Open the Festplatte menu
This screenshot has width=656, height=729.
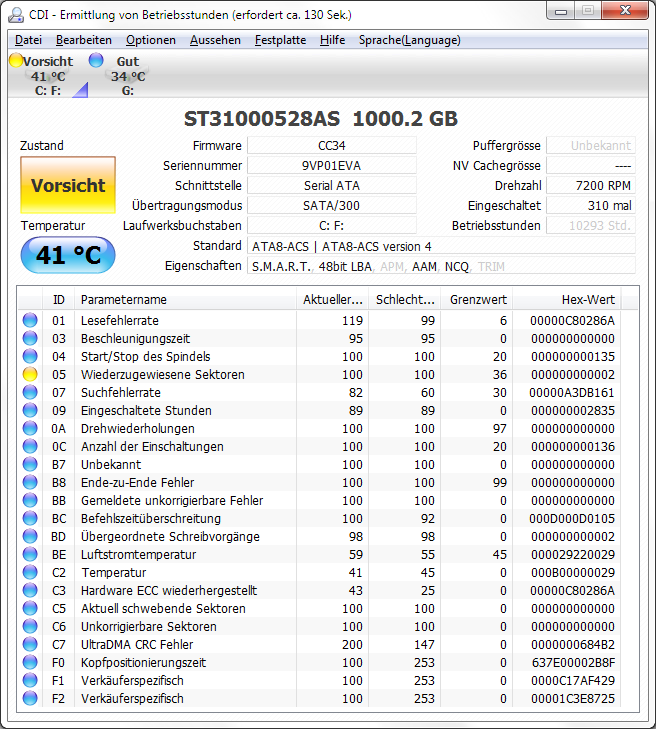coord(280,40)
